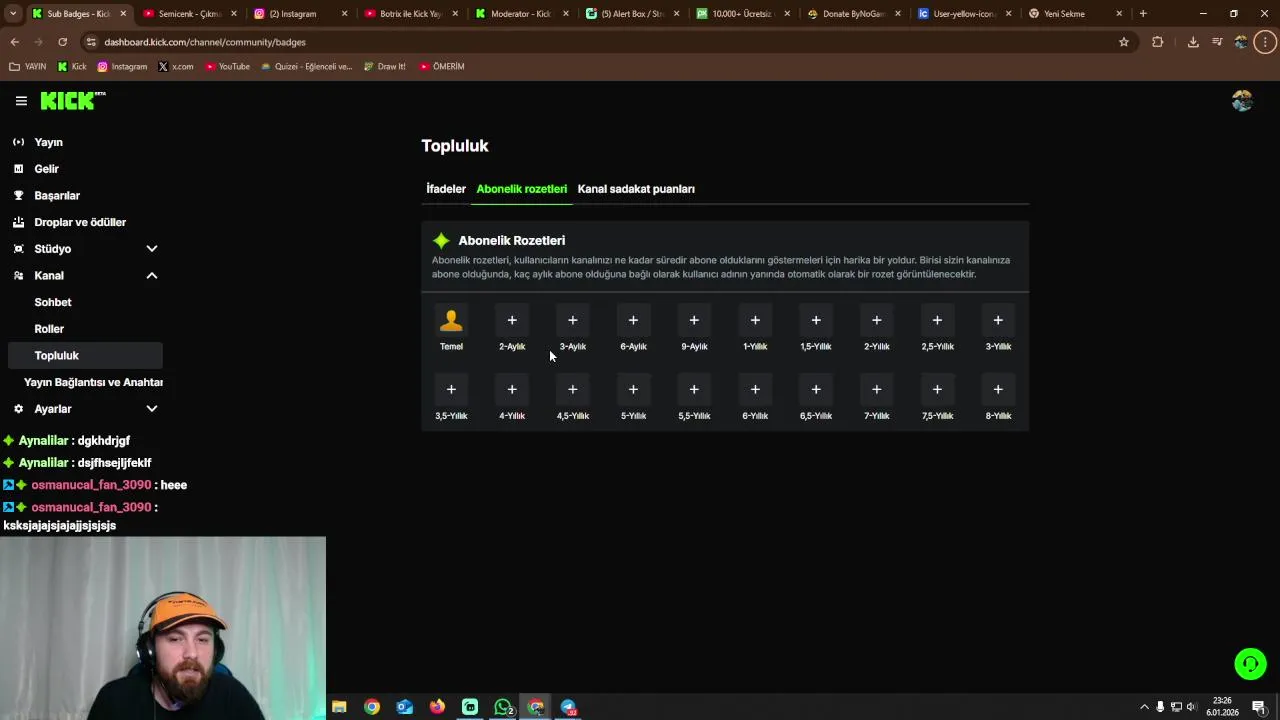Switch to the Moderator - Kick browser tab
Screen dimensions: 1280x720
[521, 14]
